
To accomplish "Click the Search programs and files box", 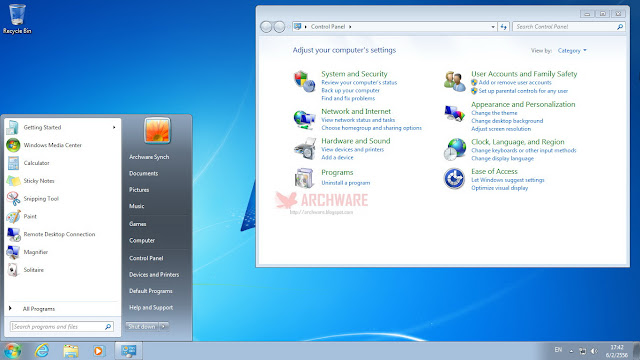I will [62, 327].
